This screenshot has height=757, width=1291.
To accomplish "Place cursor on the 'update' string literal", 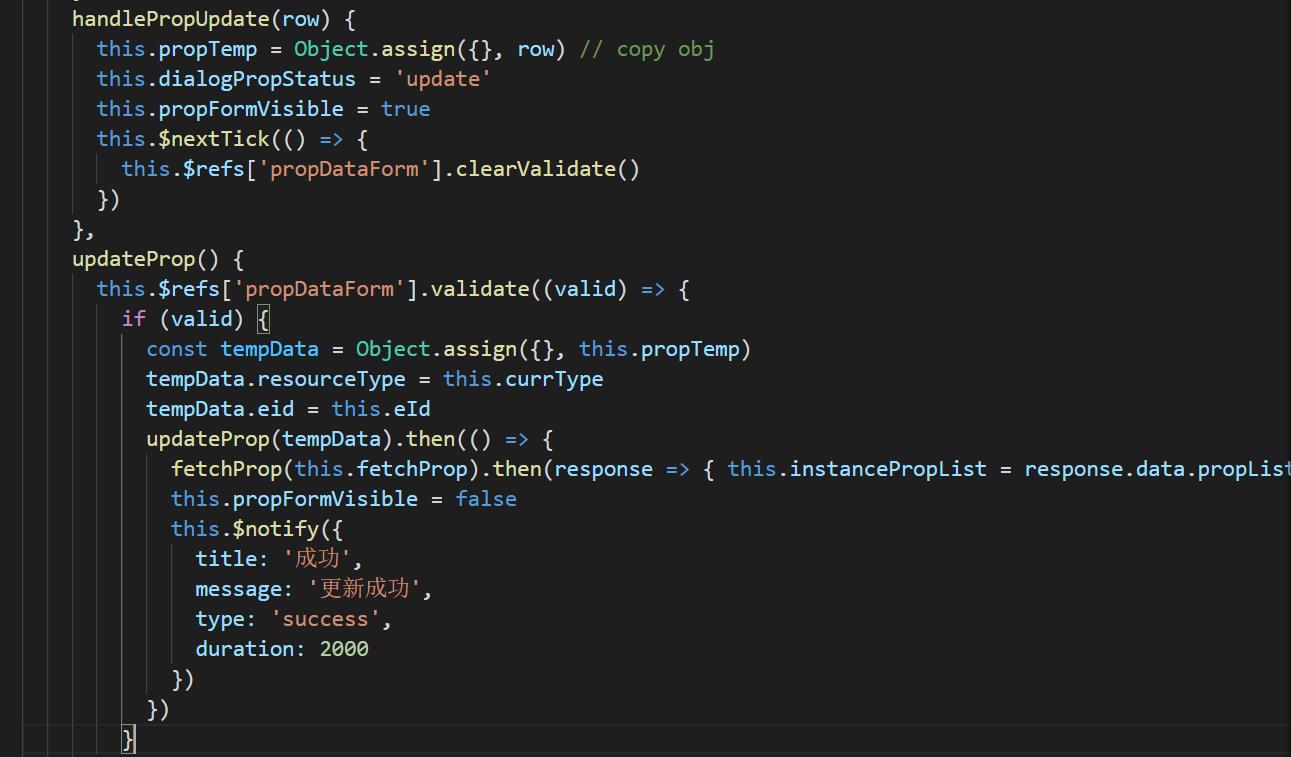I will click(x=449, y=79).
